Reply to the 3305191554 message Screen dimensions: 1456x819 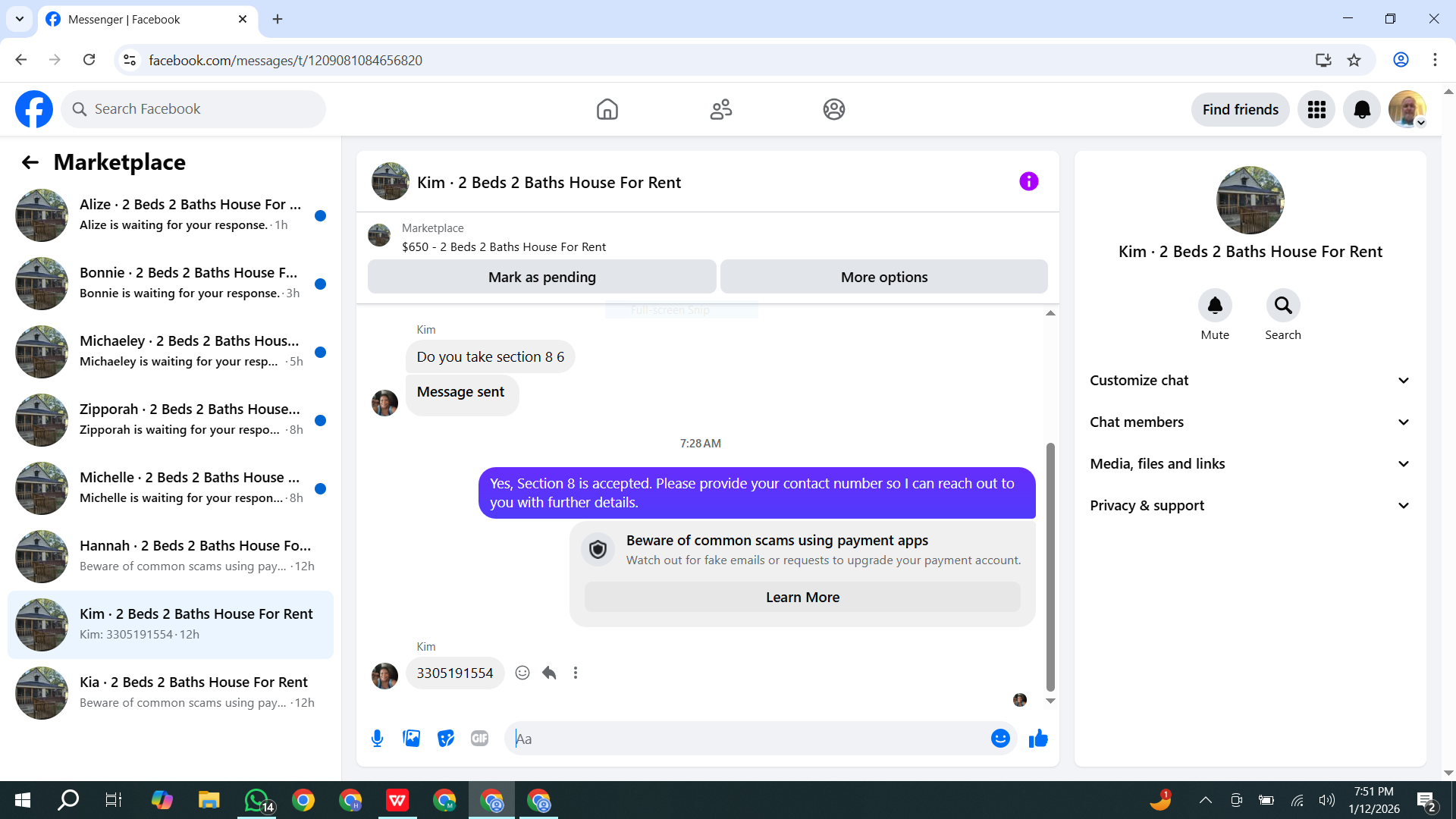click(x=549, y=673)
